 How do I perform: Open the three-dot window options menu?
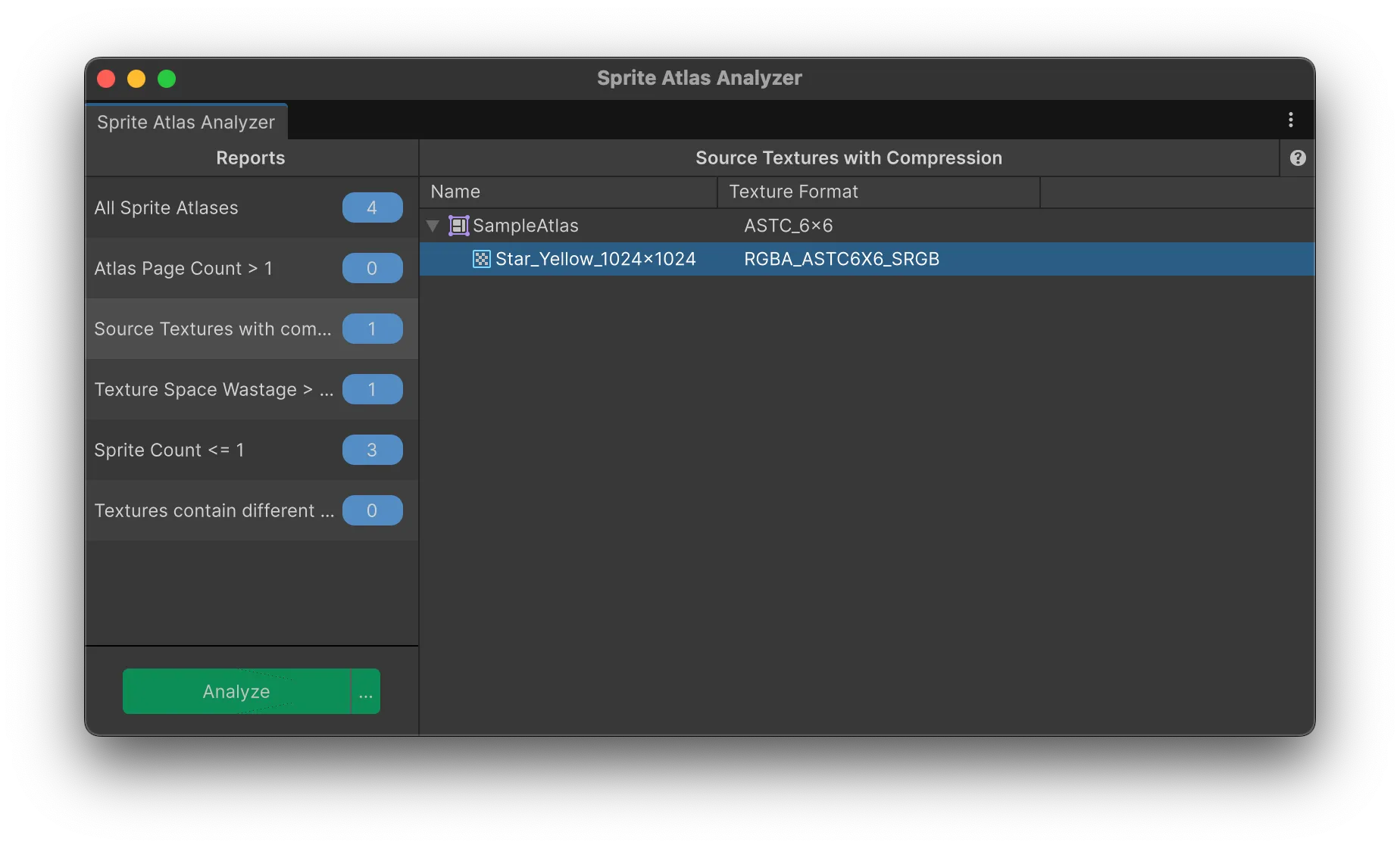(x=1291, y=120)
